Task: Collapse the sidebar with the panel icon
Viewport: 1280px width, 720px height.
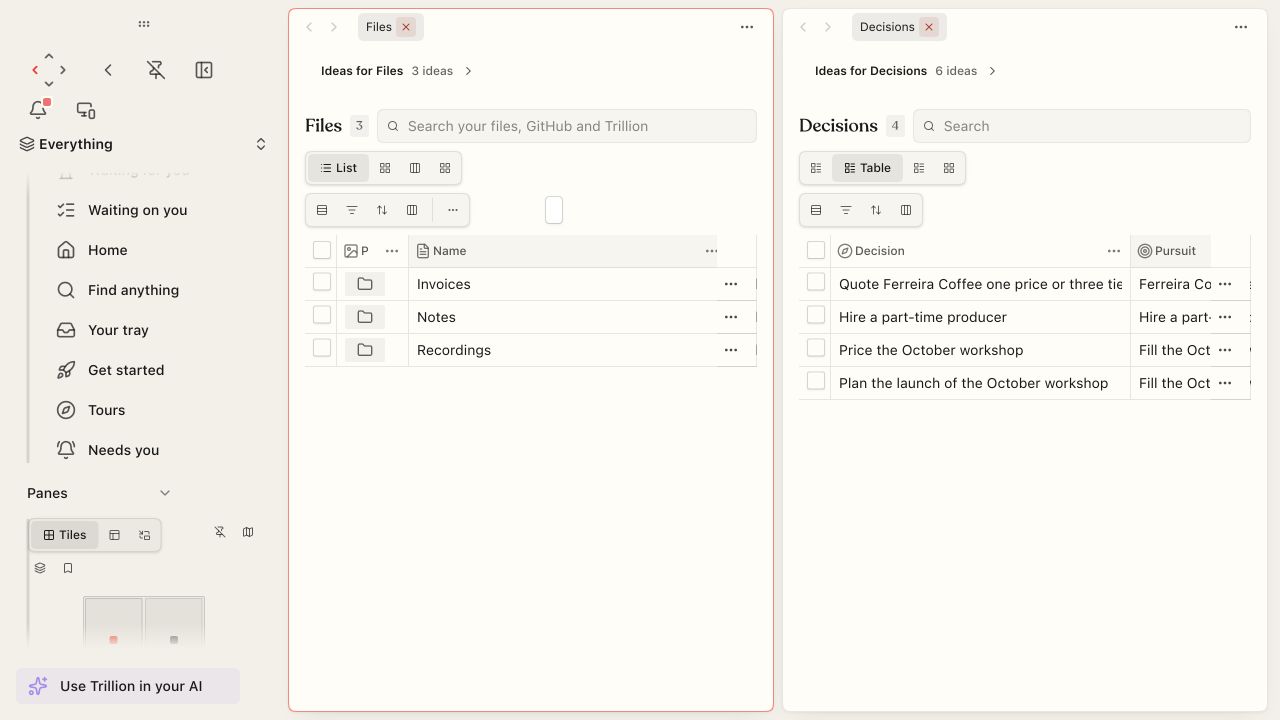Action: [204, 70]
